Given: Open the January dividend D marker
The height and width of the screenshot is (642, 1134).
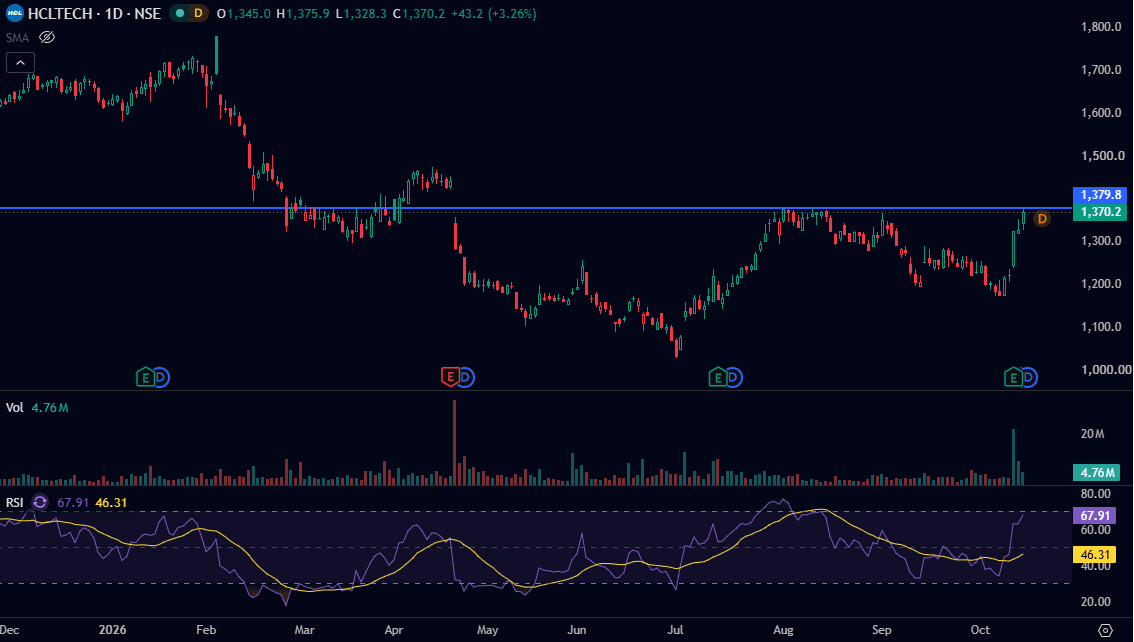Looking at the screenshot, I should 161,377.
